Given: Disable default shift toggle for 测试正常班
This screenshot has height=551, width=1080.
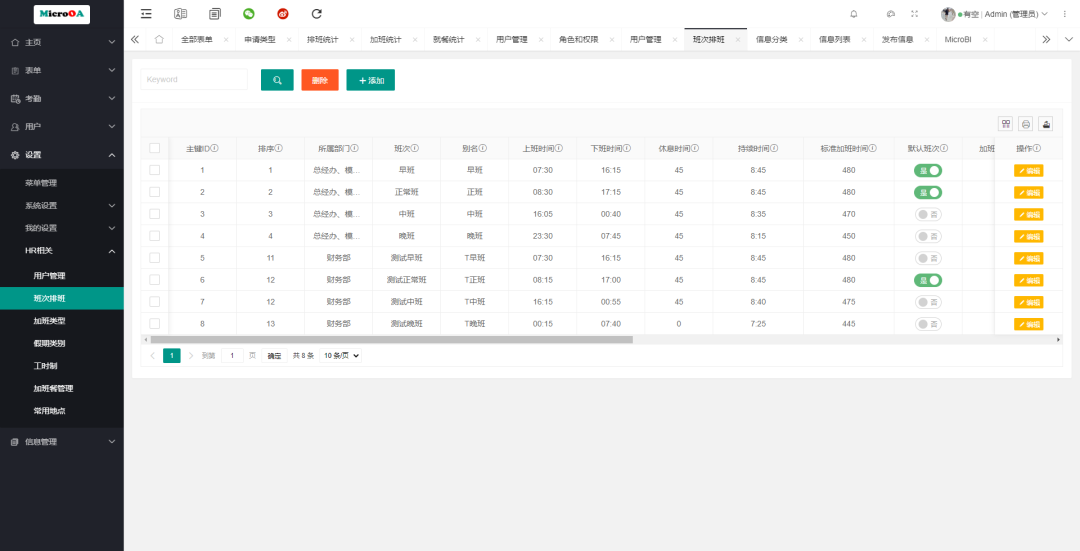Looking at the screenshot, I should click(x=928, y=280).
